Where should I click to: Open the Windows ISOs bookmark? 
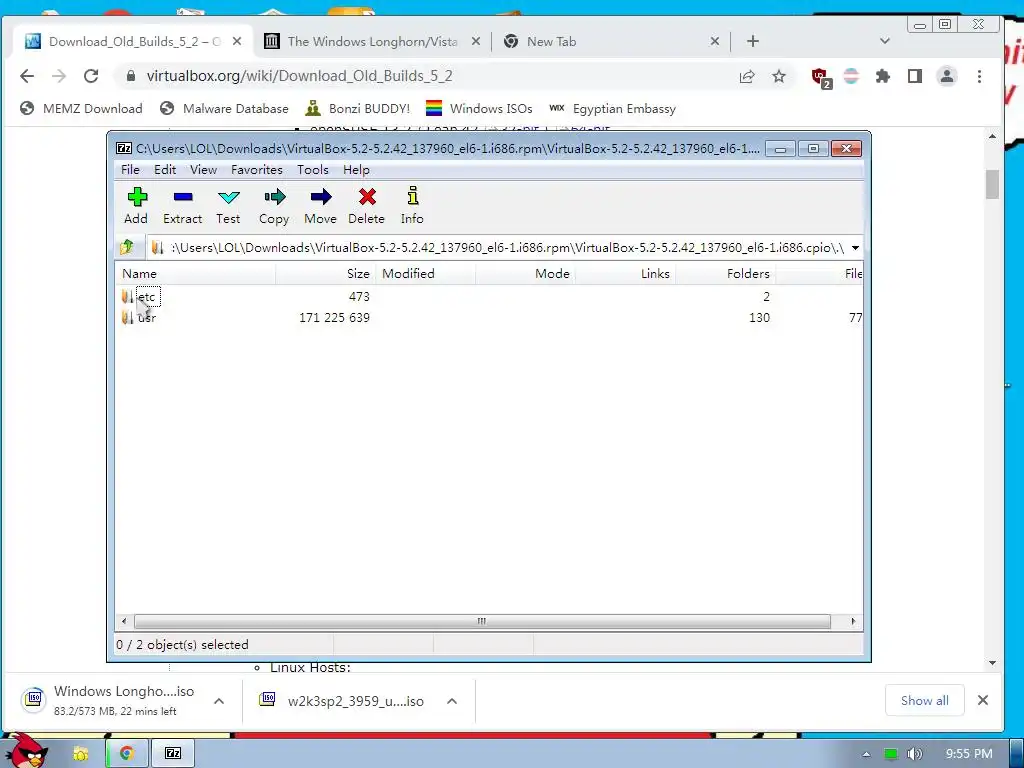(479, 108)
